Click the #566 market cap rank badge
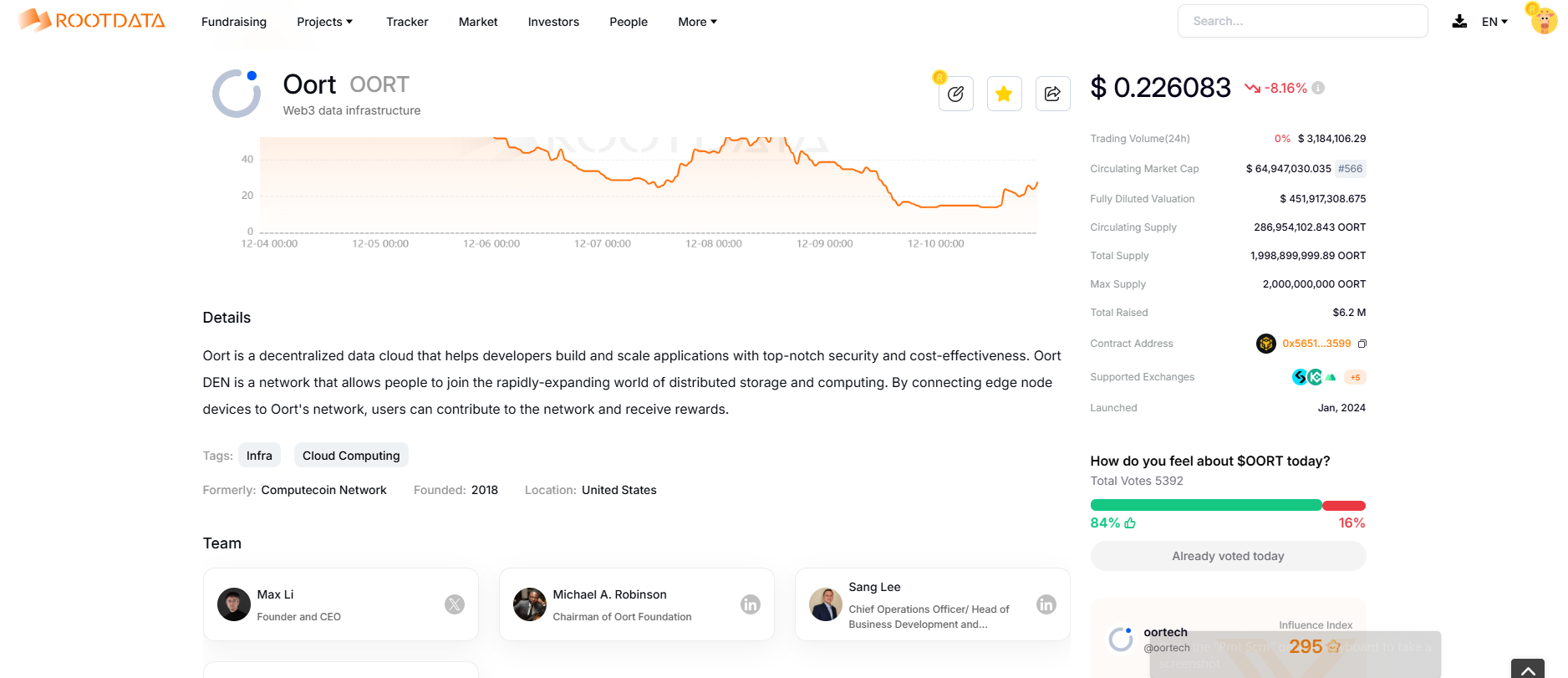The width and height of the screenshot is (1568, 678). point(1350,169)
